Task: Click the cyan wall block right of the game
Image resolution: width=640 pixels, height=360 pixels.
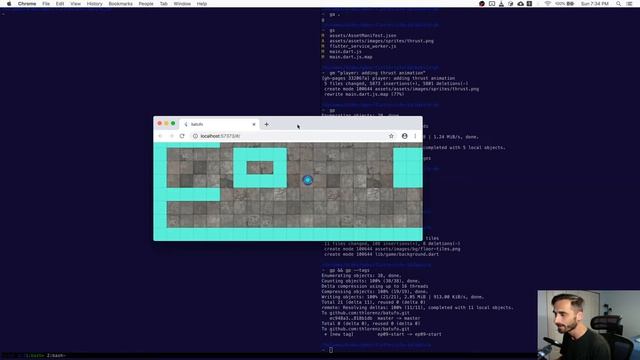Action: (x=408, y=168)
